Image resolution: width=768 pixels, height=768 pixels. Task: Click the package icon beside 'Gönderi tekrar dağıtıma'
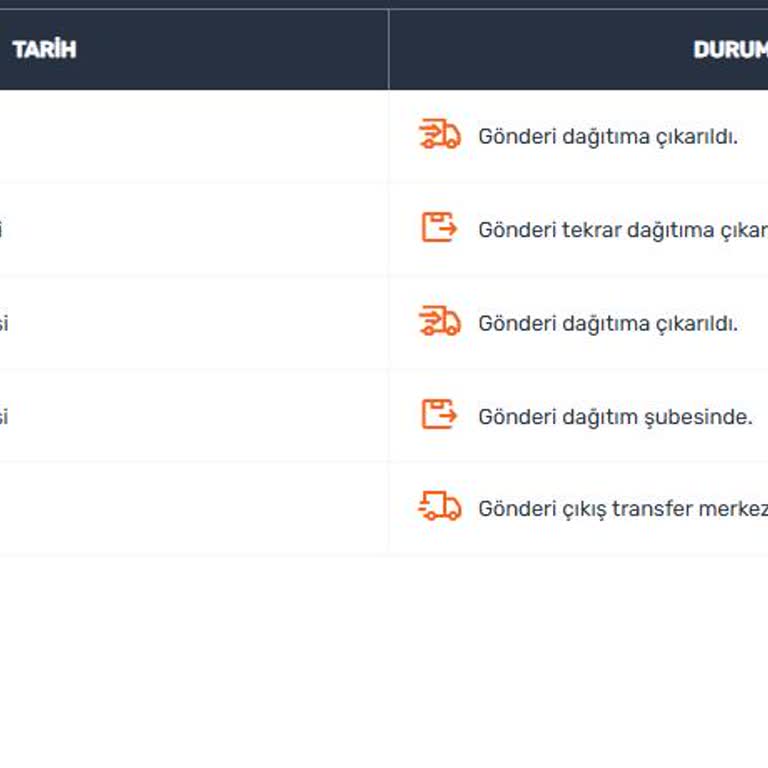[x=439, y=227]
